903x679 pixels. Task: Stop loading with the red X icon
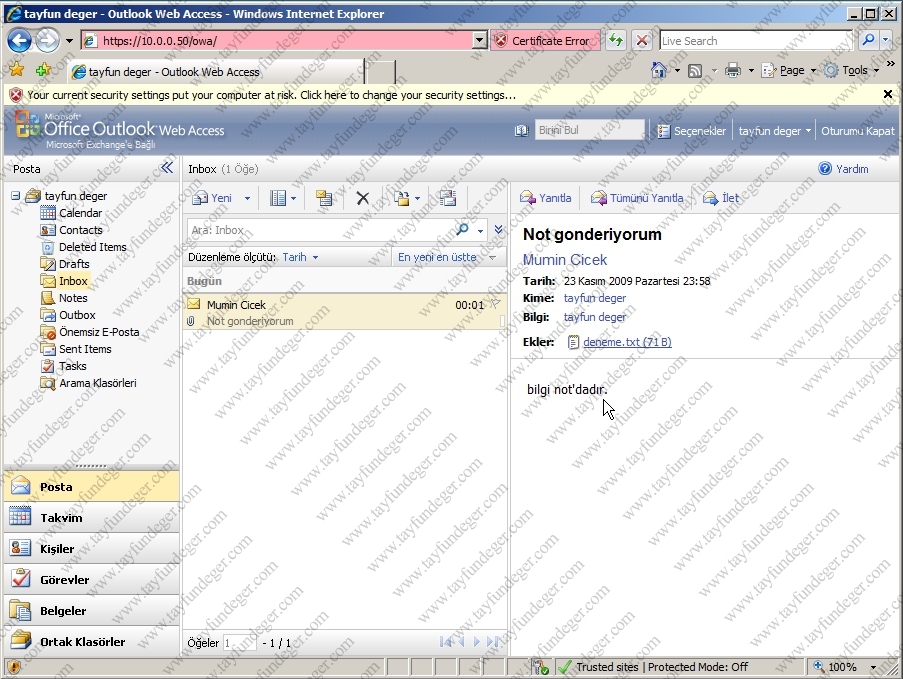tap(642, 40)
